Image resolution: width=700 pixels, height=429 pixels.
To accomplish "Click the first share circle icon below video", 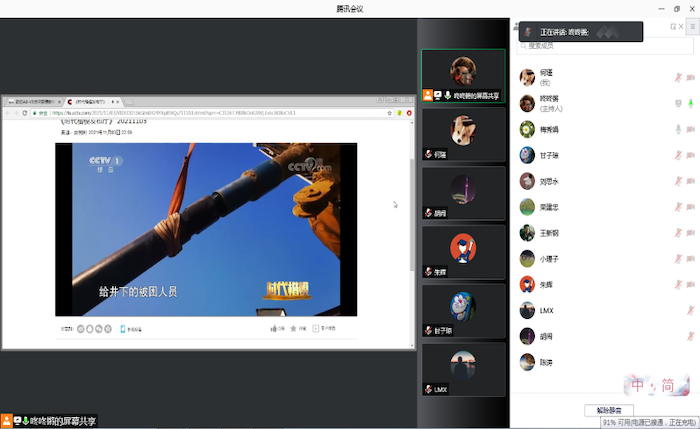I will tap(80, 329).
